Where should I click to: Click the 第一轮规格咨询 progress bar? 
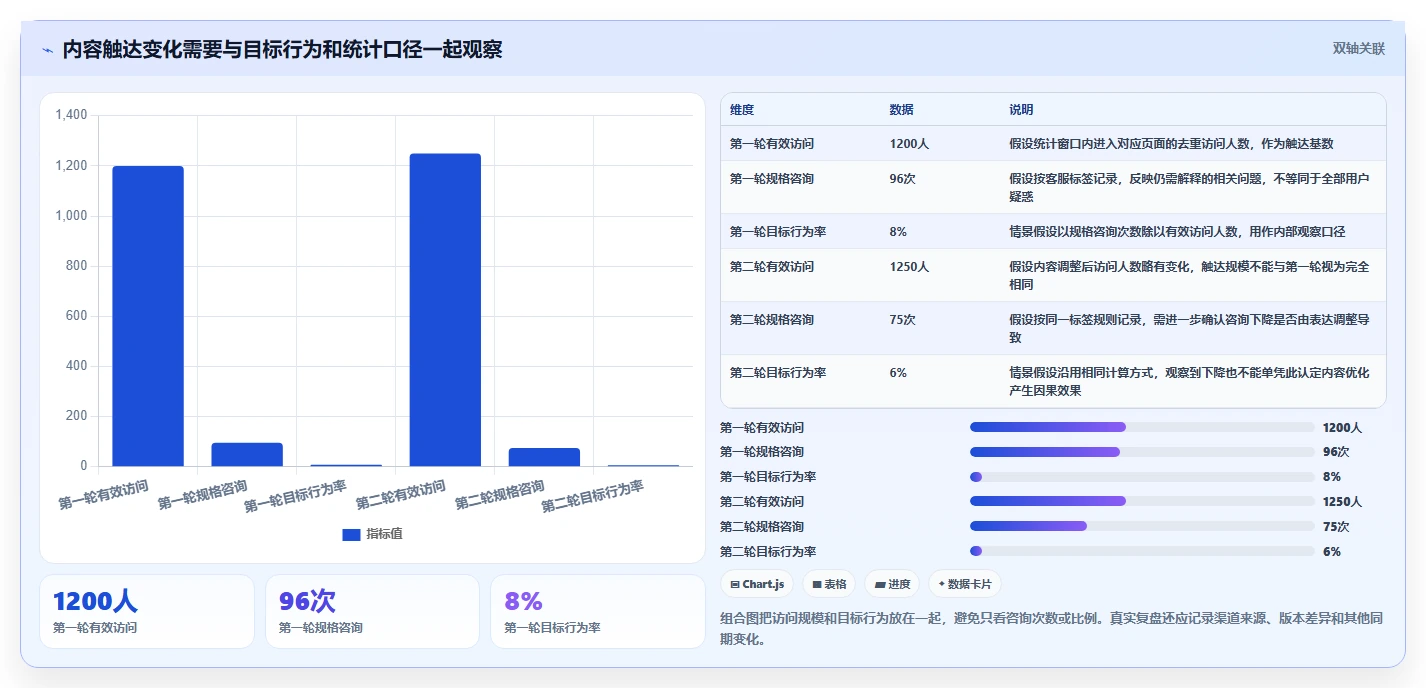(x=1142, y=452)
